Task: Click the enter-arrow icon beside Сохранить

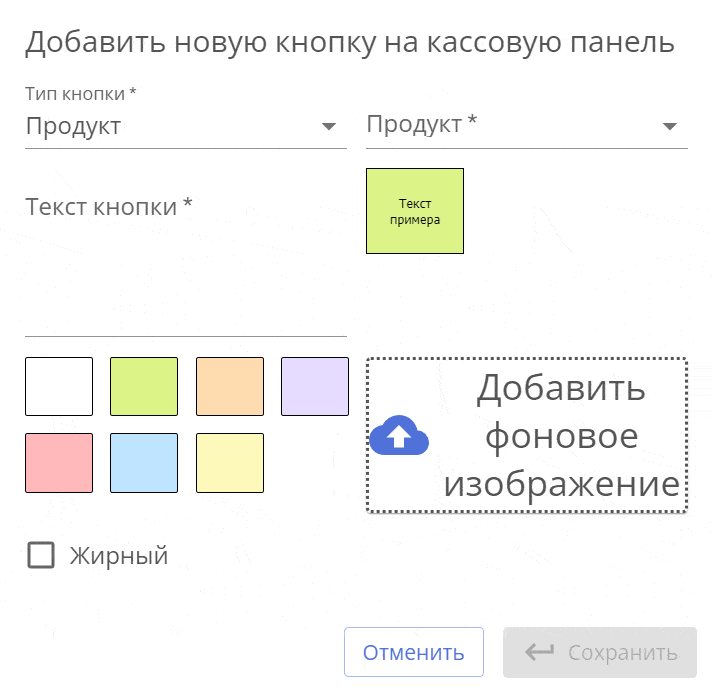Action: 539,653
